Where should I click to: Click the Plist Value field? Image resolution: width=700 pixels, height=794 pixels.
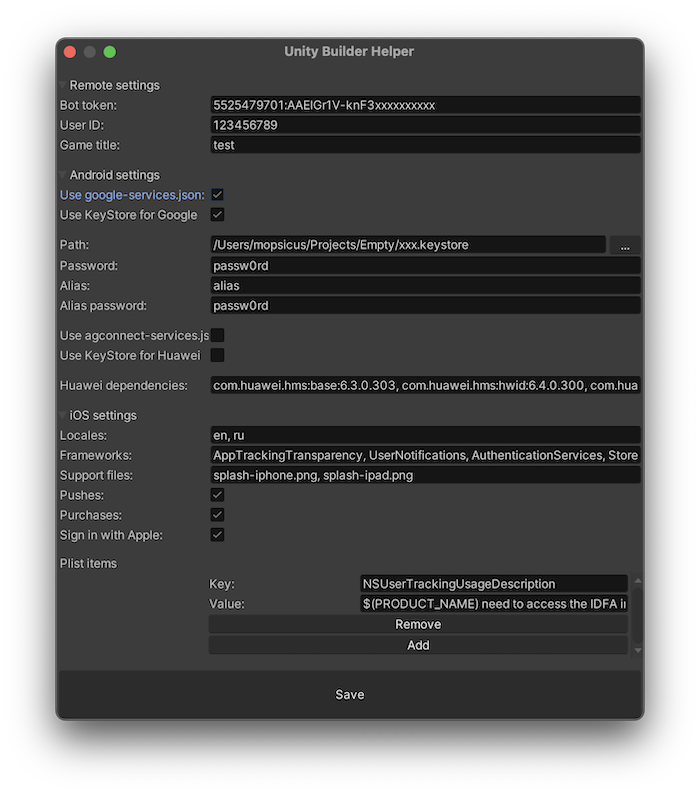(494, 604)
